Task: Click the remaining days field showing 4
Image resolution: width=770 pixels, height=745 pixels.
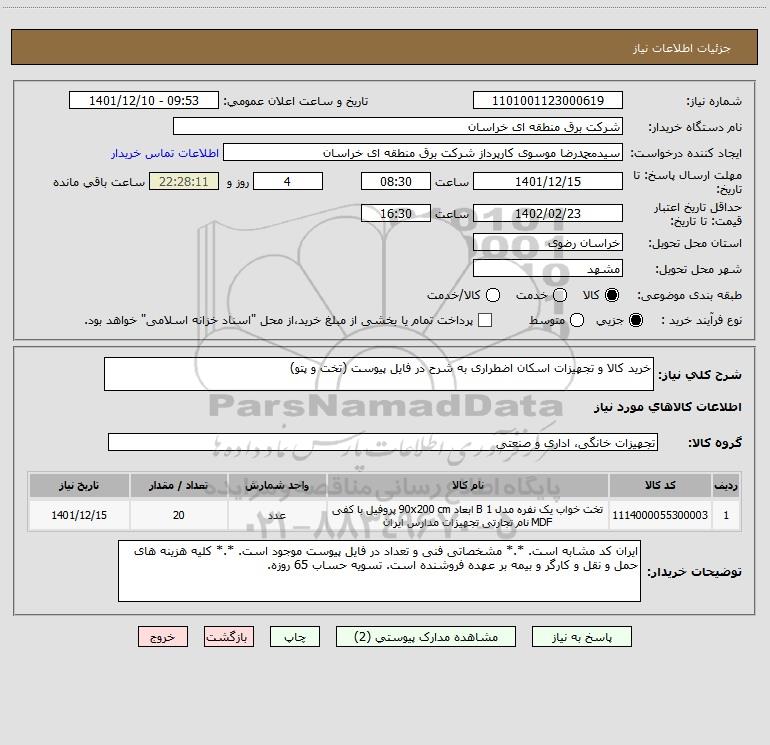Action: [288, 181]
